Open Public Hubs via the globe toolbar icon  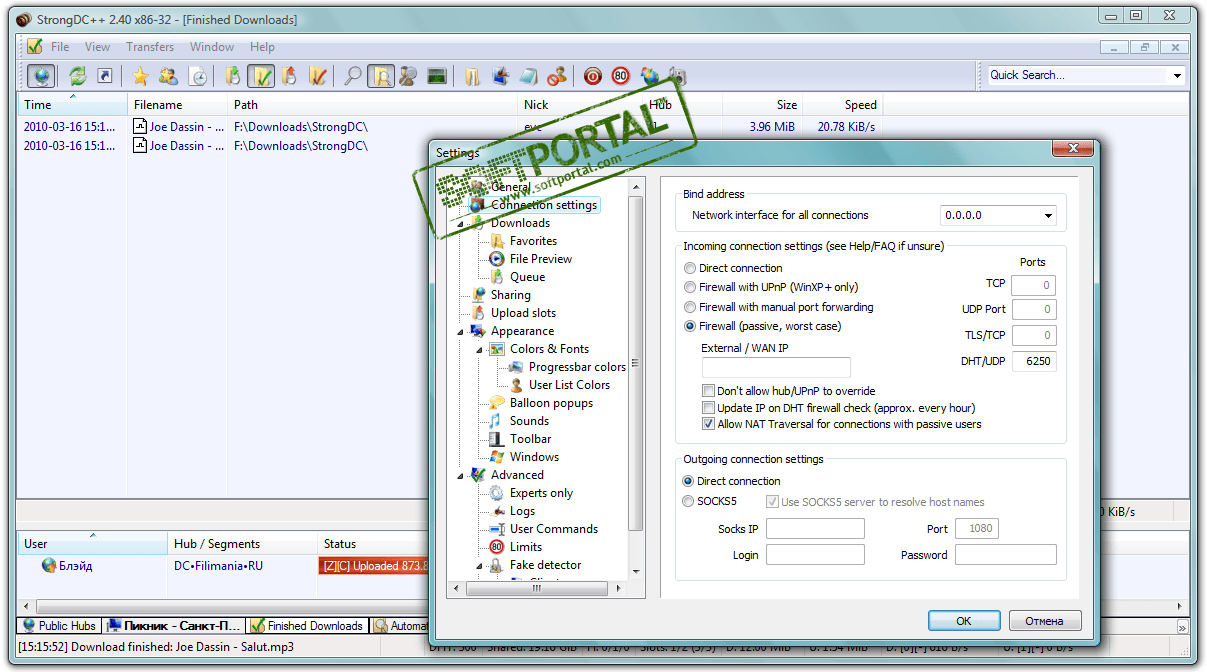[x=42, y=75]
